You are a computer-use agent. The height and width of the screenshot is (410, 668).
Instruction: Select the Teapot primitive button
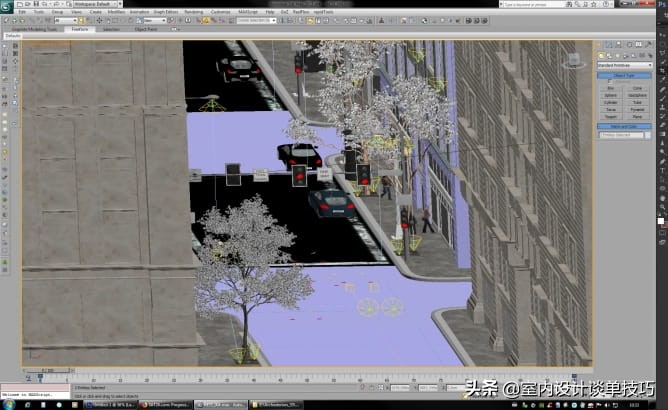610,116
